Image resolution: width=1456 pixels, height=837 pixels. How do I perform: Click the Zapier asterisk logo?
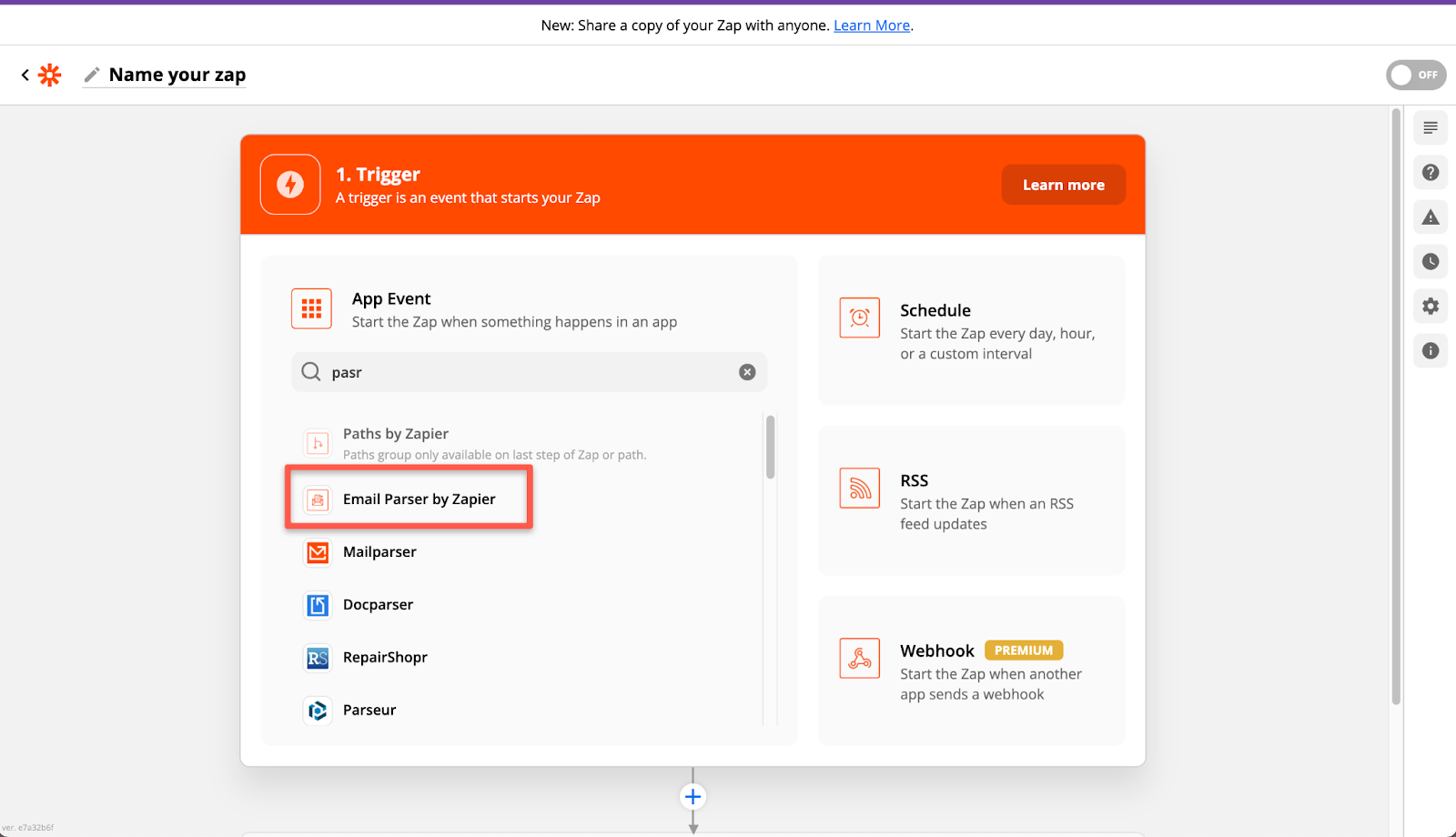pos(50,75)
